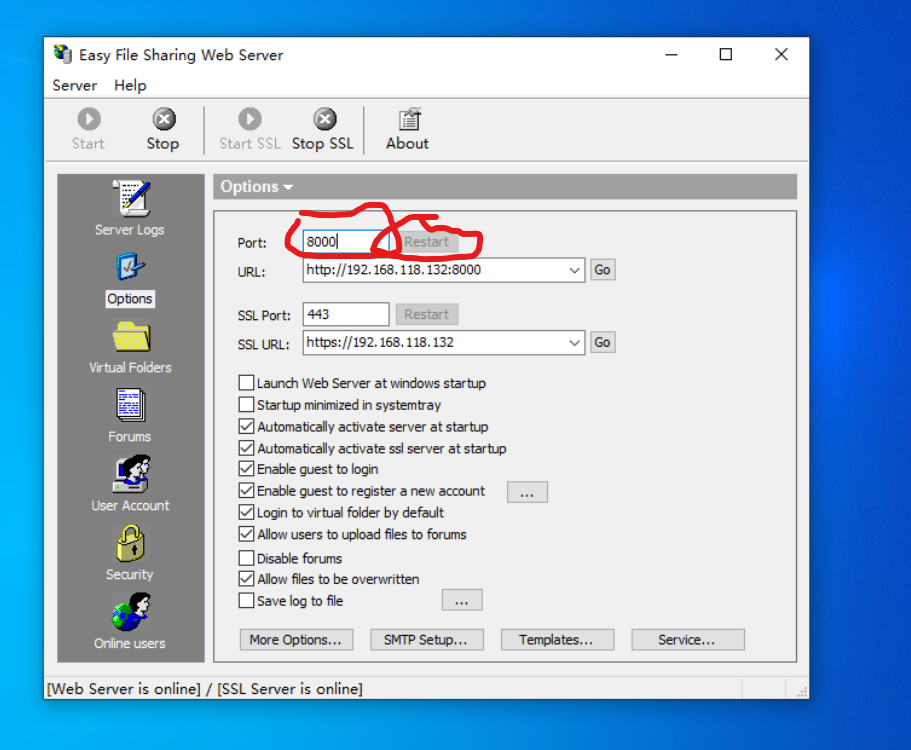The width and height of the screenshot is (911, 750).
Task: Click inside the Port input field
Action: click(x=346, y=242)
